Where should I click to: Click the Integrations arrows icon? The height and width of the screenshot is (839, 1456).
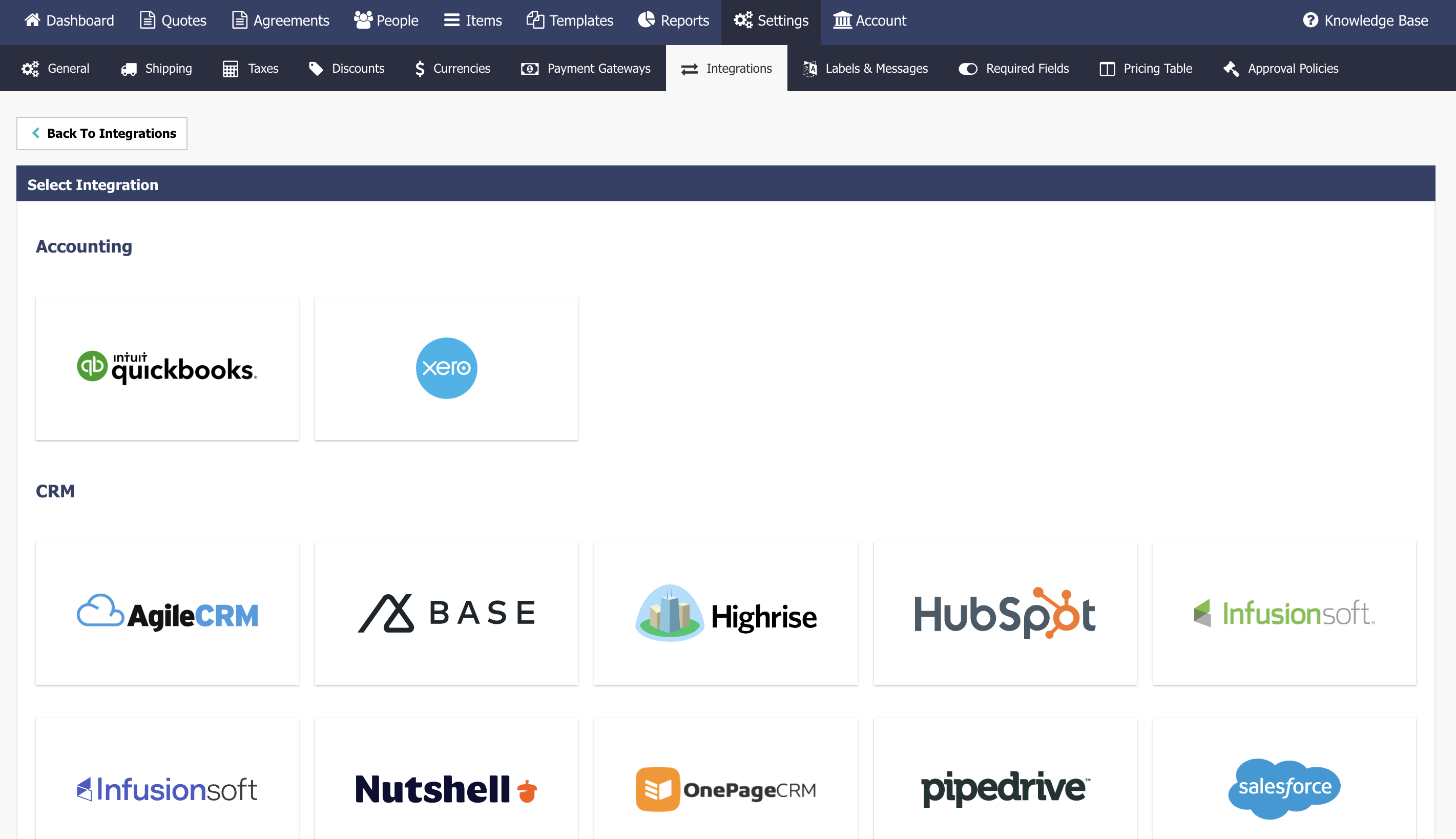689,69
